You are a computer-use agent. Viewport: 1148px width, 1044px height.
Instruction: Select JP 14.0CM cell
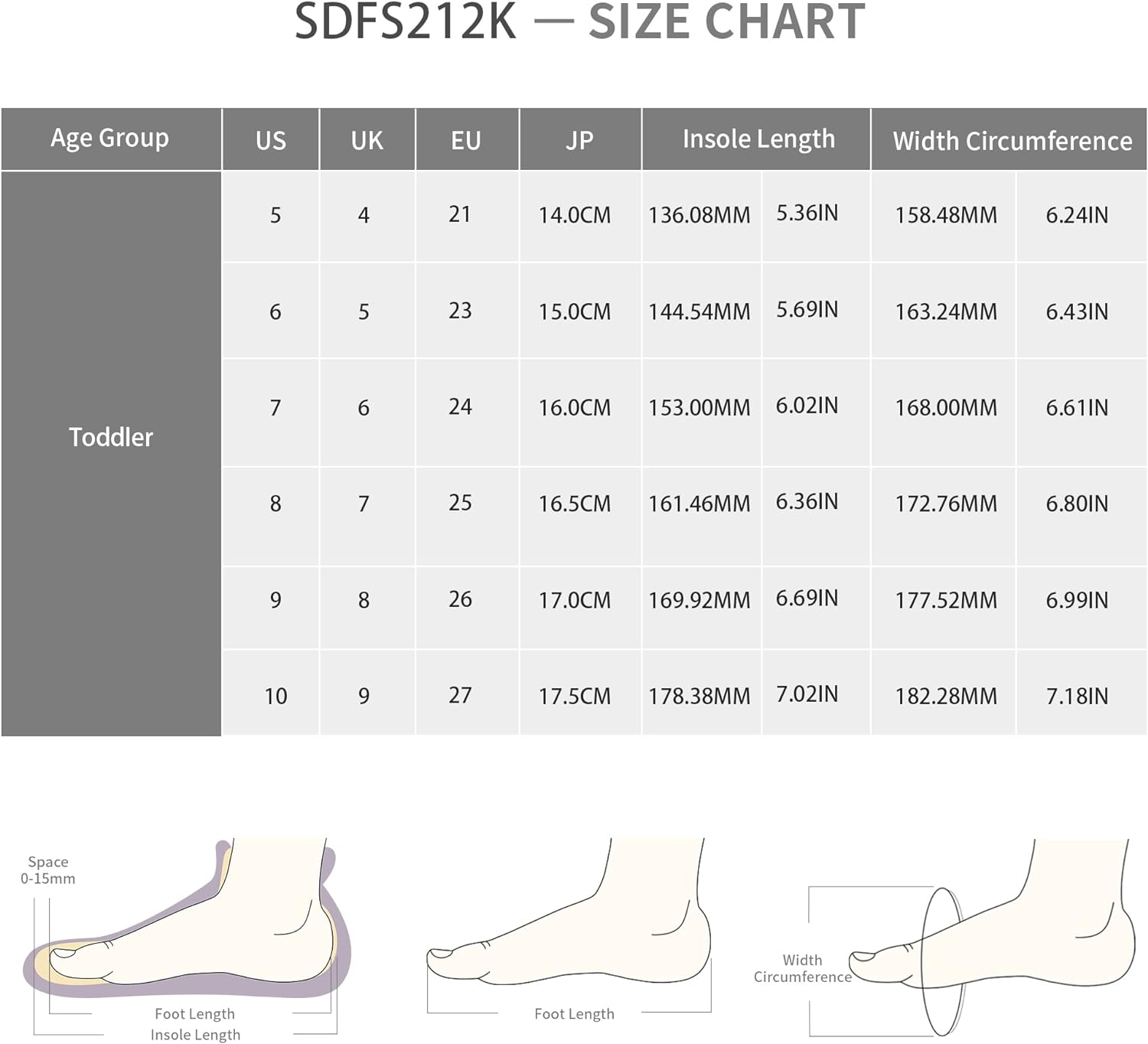click(580, 216)
